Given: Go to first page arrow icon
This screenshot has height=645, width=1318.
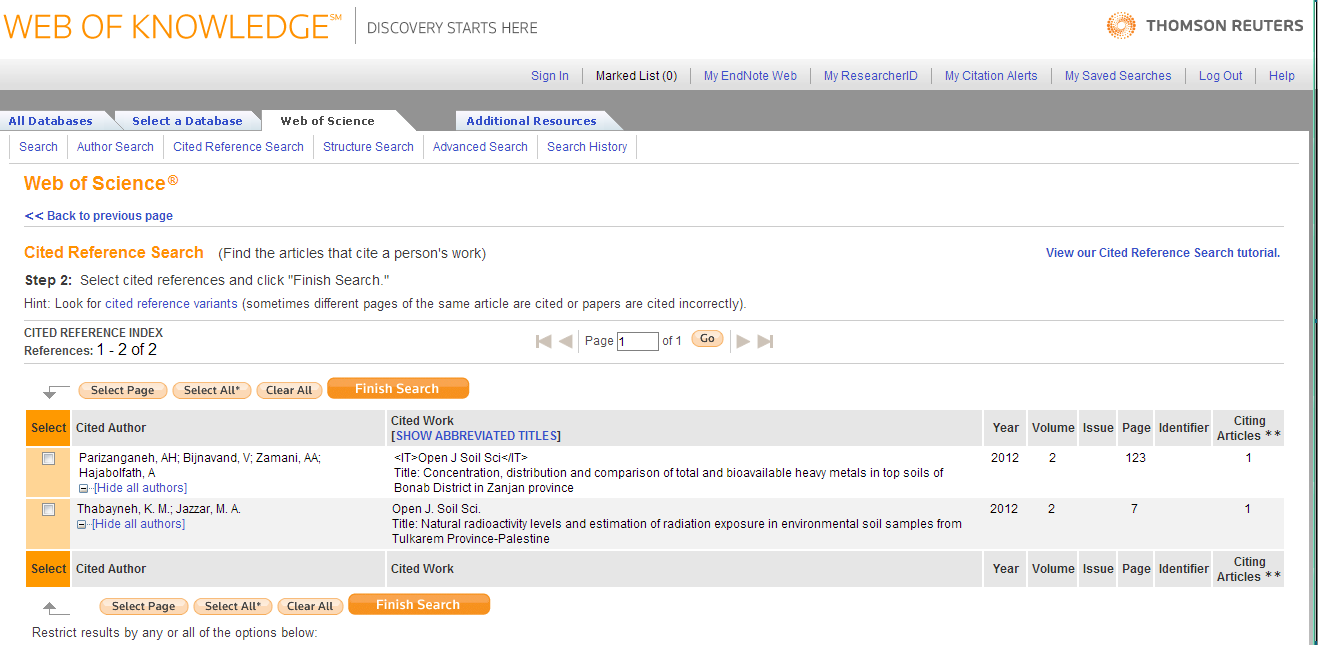Looking at the screenshot, I should coord(544,341).
